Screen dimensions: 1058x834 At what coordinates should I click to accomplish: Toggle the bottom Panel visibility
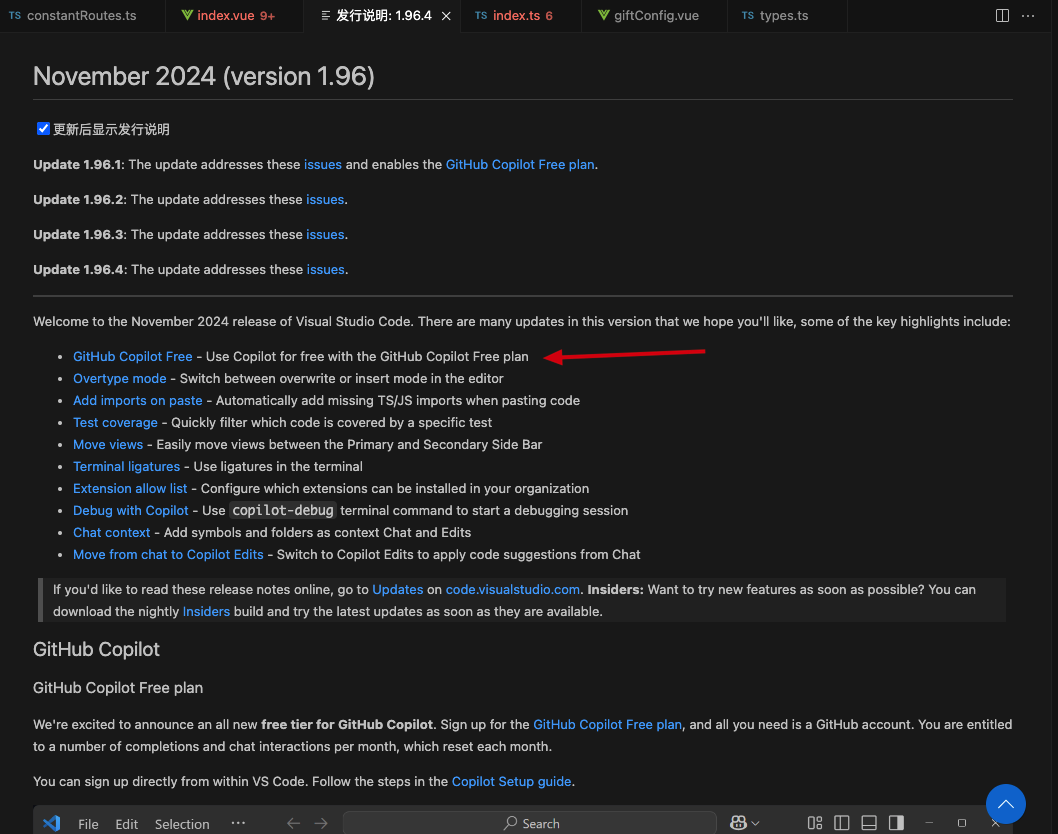pos(868,823)
